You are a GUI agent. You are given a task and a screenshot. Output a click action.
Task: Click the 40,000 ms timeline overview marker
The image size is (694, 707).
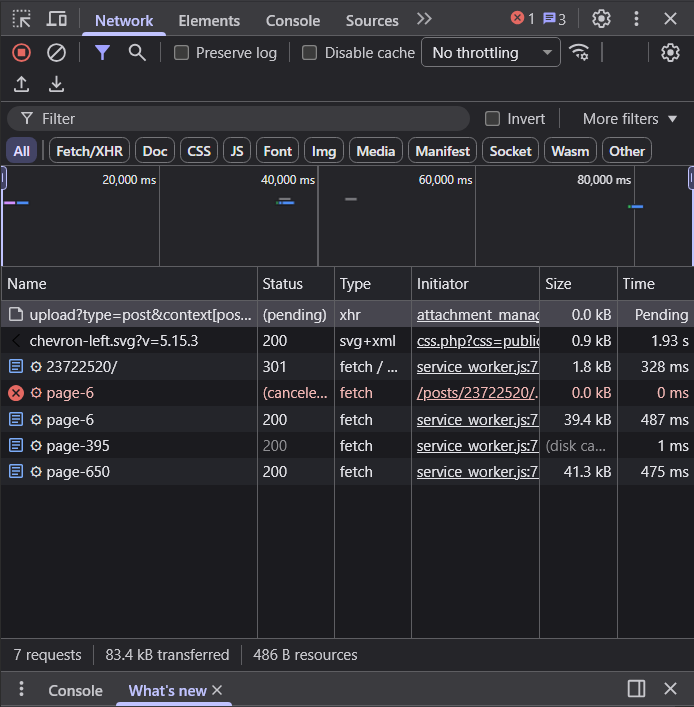click(x=288, y=180)
